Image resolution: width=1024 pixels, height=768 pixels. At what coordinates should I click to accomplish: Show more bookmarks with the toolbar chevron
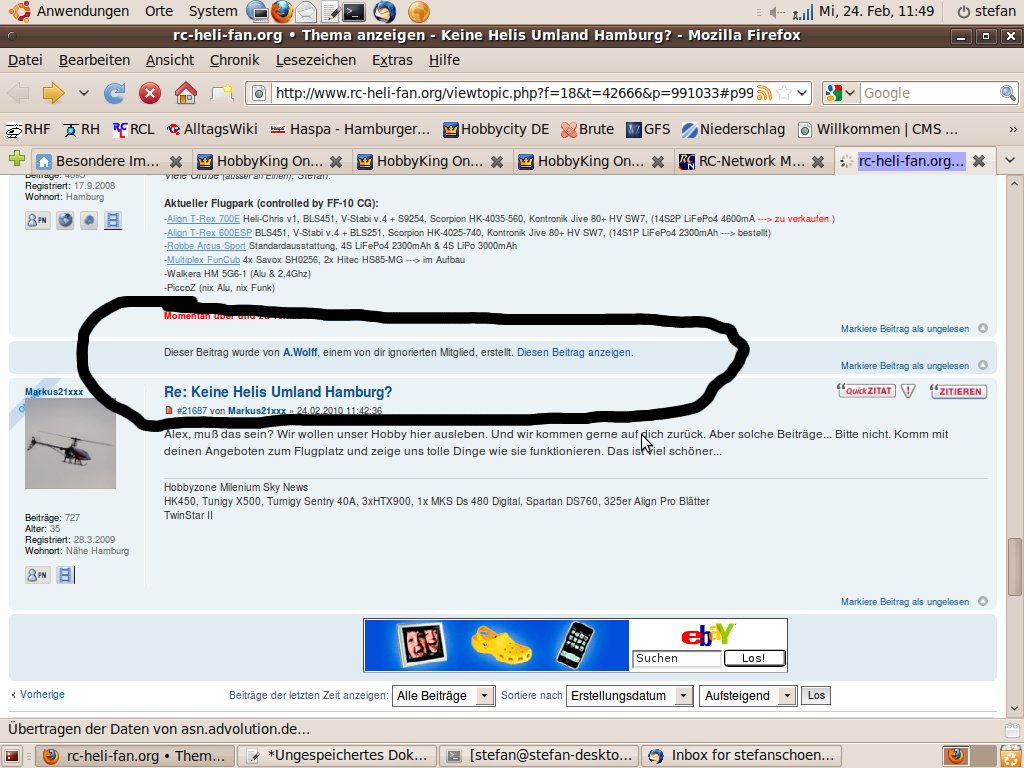[x=1013, y=129]
